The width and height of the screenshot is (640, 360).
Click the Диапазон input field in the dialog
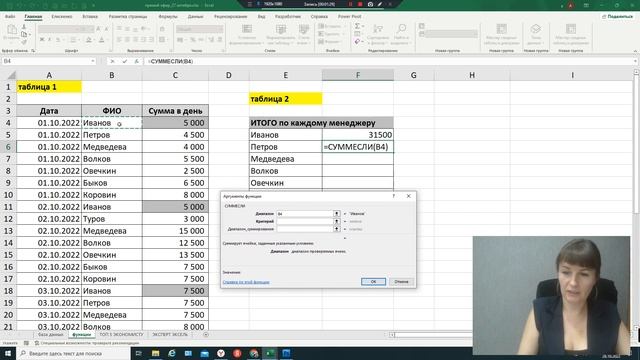[305, 213]
